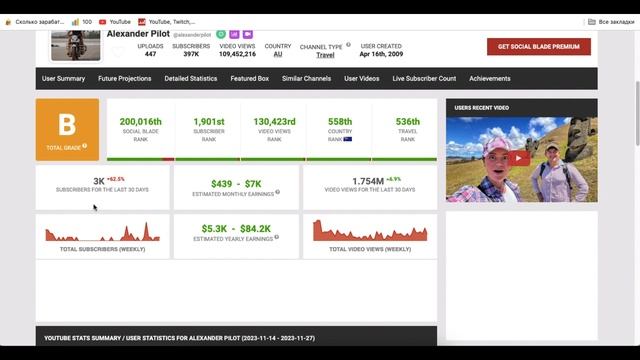
Task: Click the 1,901st subscriber rank
Action: (x=209, y=122)
